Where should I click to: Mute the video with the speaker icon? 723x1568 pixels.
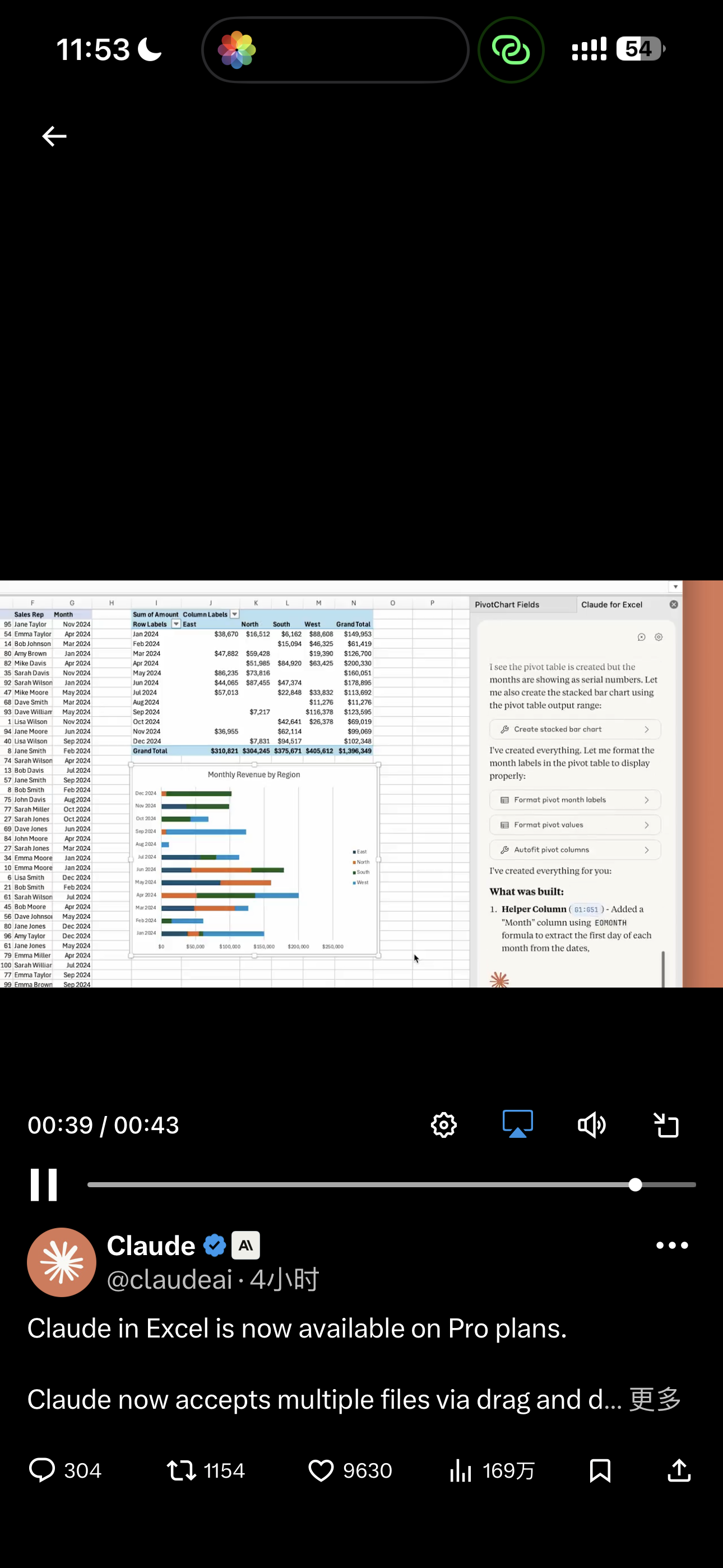pos(591,1125)
